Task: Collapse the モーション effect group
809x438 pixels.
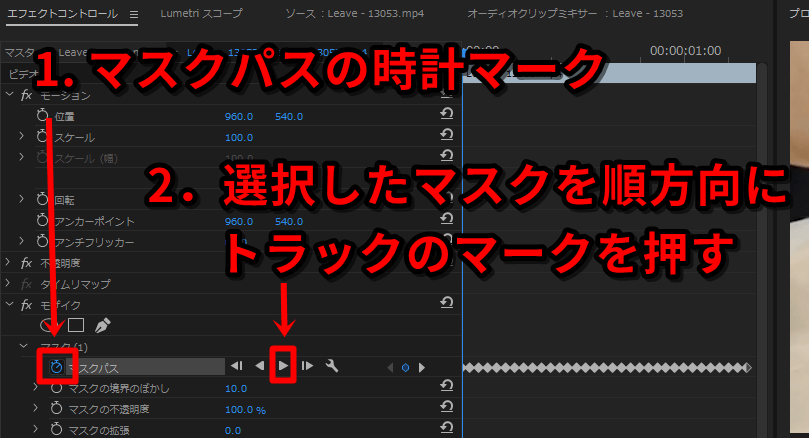Action: click(9, 94)
